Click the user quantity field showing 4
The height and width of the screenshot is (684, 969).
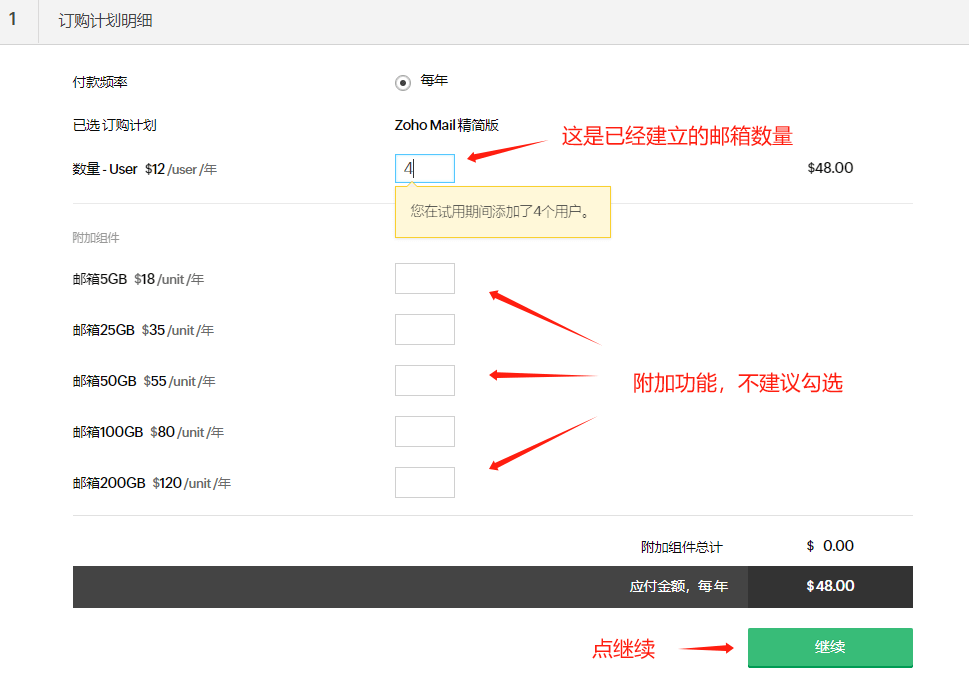click(x=424, y=169)
